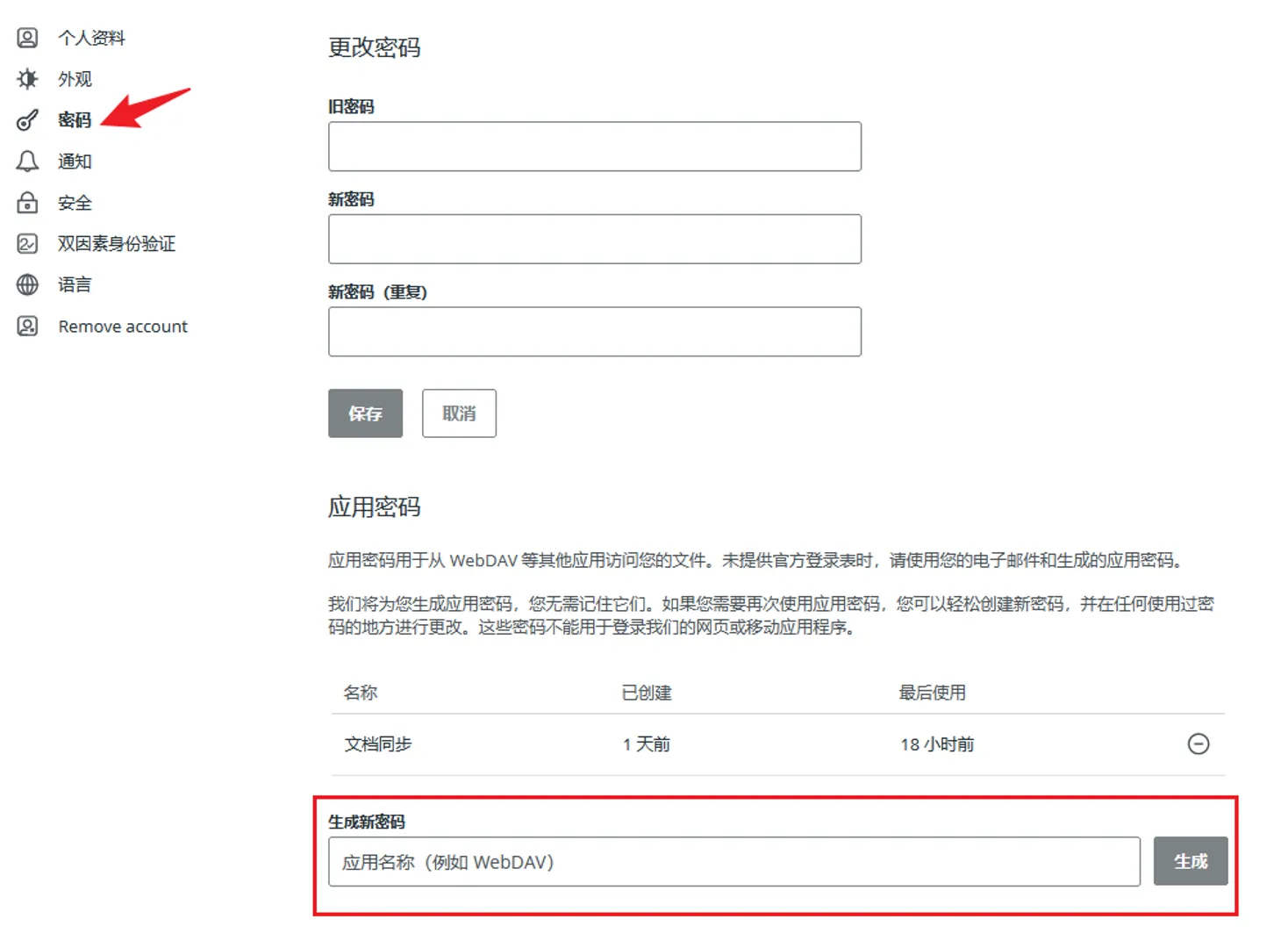This screenshot has height=948, width=1288.
Task: Open 外观 settings section
Action: pyautogui.click(x=75, y=79)
